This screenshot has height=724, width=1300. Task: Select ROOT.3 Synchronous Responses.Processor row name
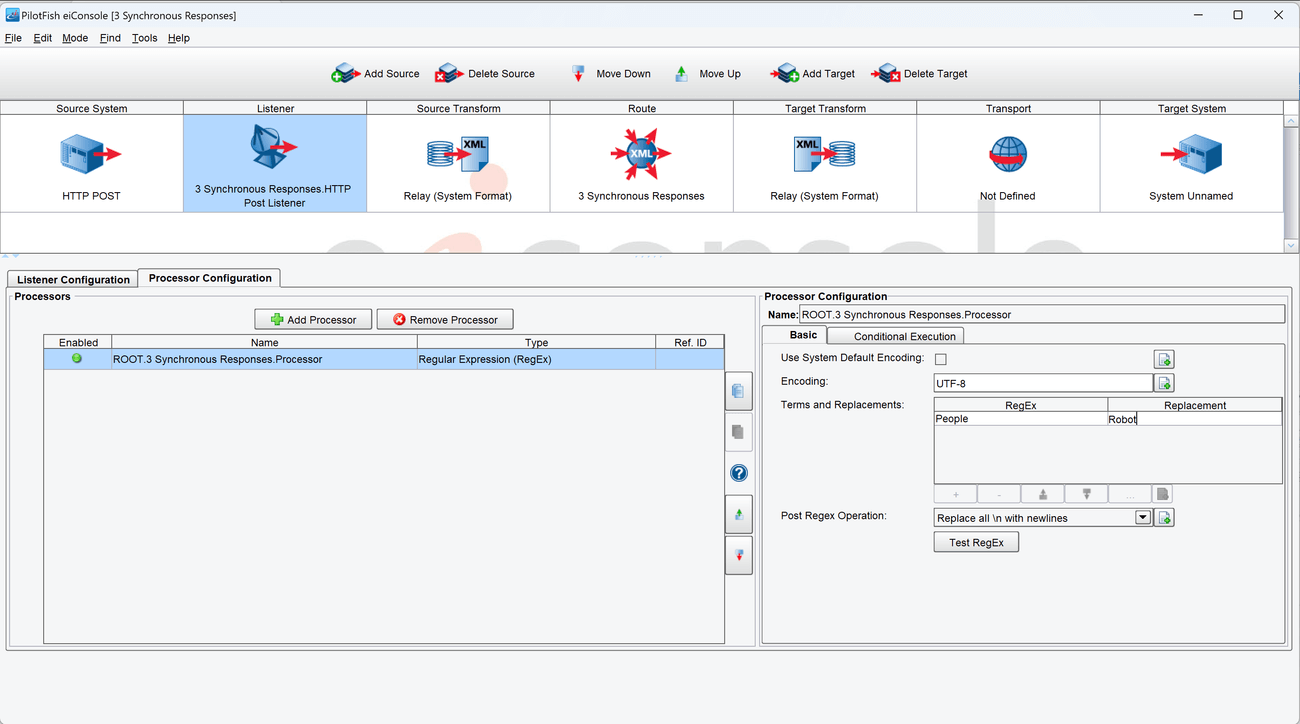[264, 359]
